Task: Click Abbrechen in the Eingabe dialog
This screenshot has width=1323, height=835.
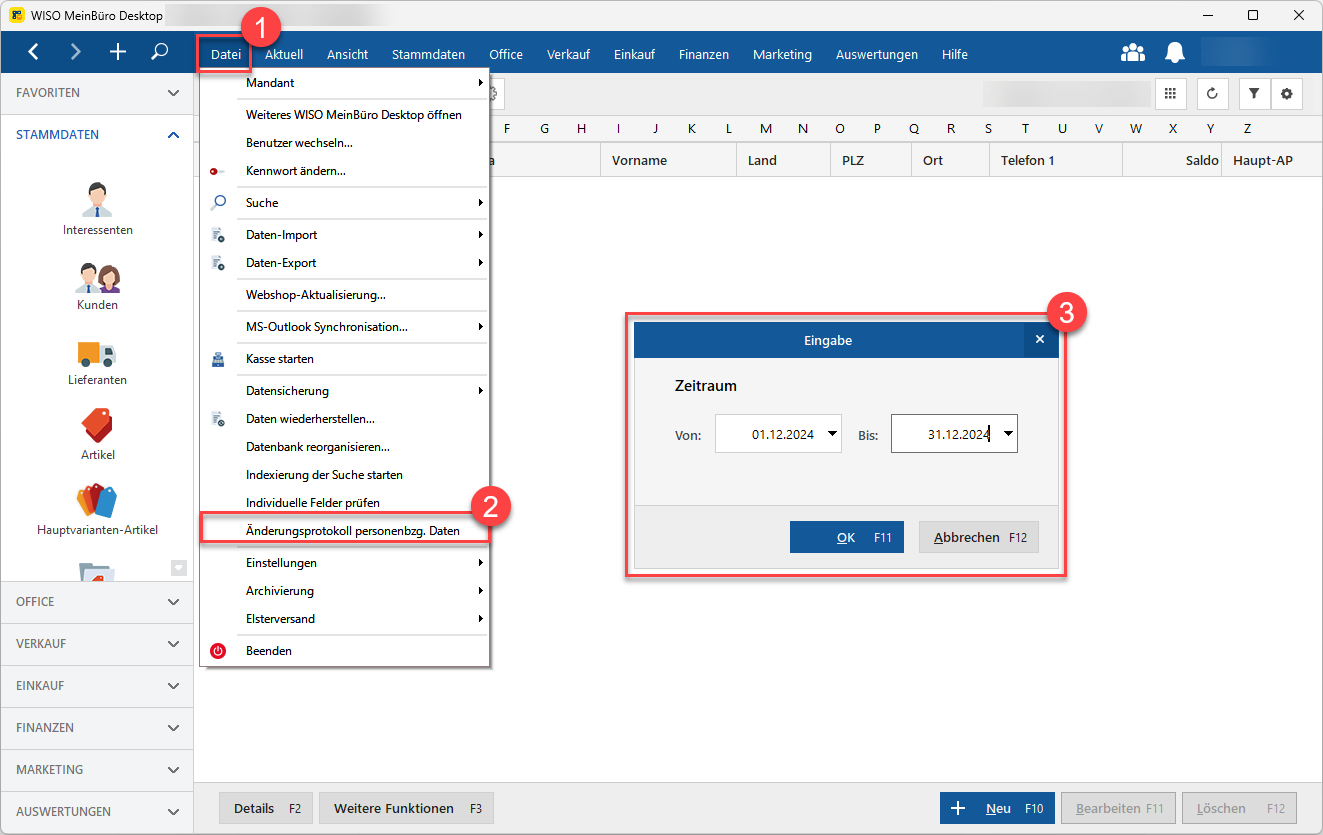Action: [979, 537]
